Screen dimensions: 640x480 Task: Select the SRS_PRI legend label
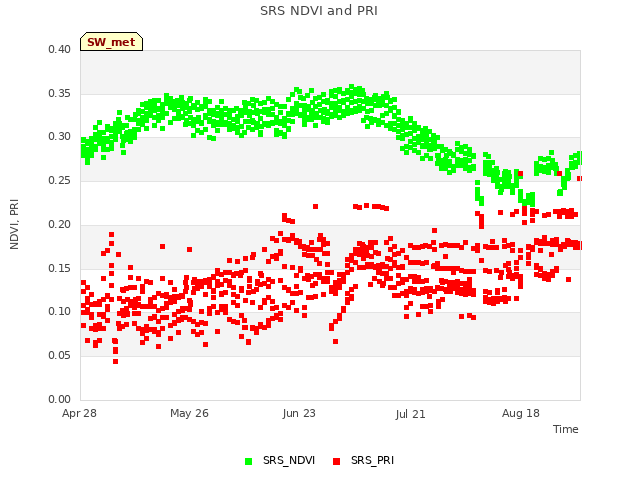(x=372, y=460)
